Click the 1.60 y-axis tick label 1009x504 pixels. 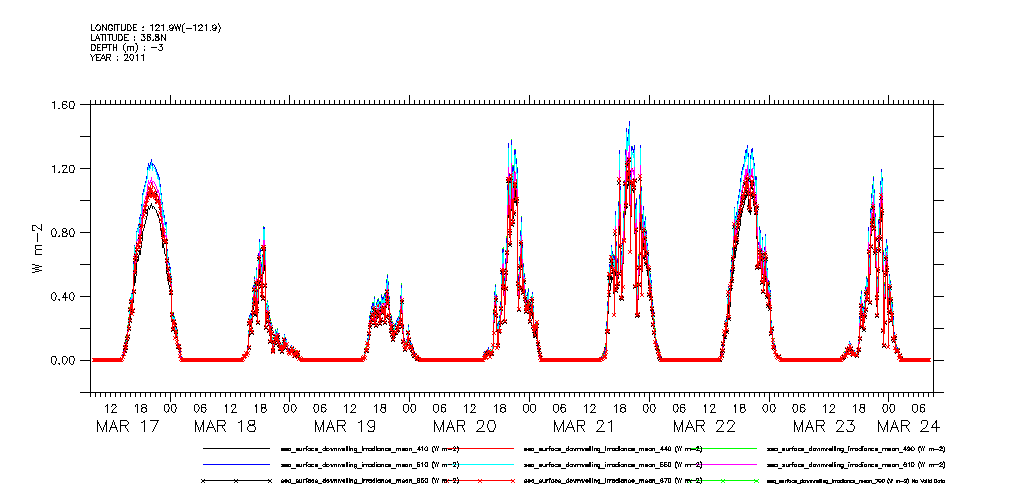point(64,105)
